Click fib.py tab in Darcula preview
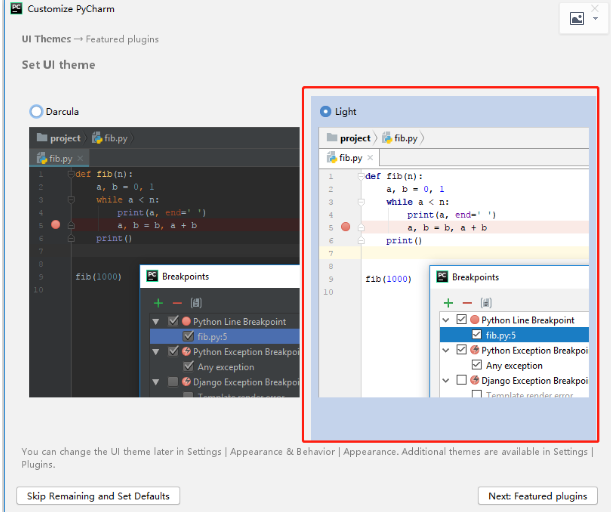This screenshot has width=611, height=512. (59, 158)
